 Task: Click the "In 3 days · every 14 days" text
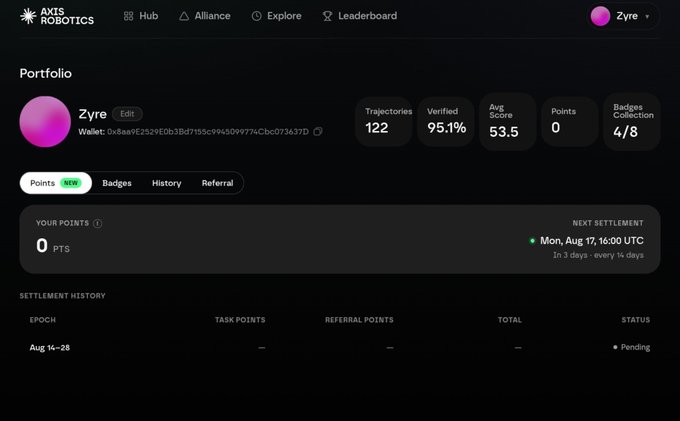point(598,255)
